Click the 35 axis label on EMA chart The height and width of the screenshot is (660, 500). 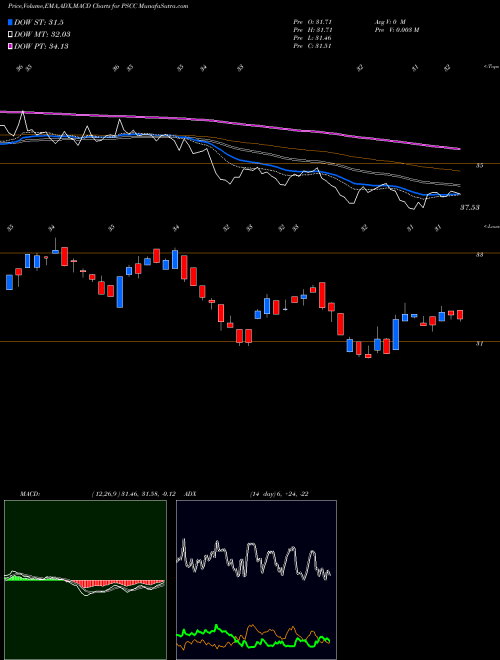point(479,166)
